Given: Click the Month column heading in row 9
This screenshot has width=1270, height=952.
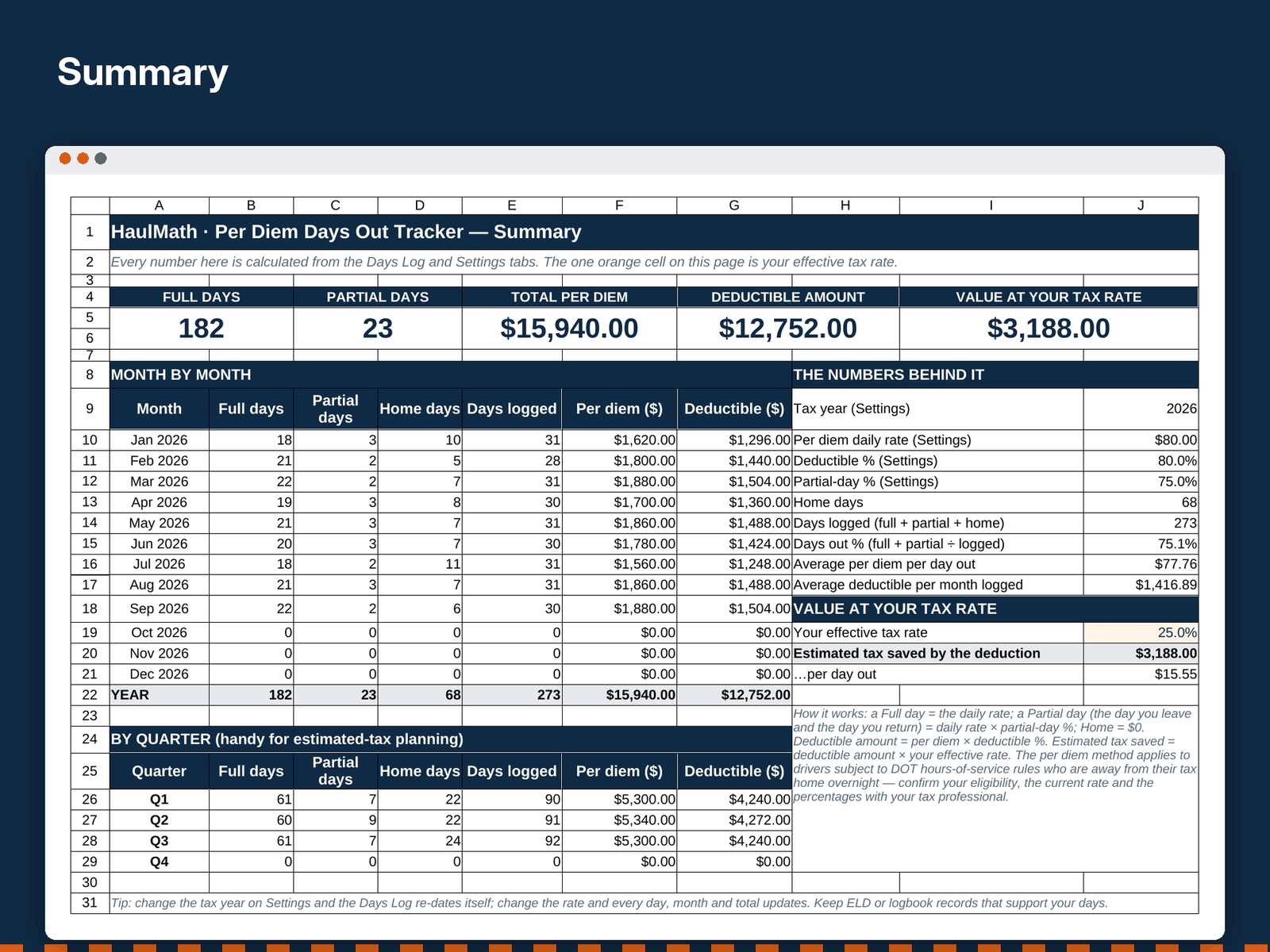Looking at the screenshot, I should pos(159,409).
